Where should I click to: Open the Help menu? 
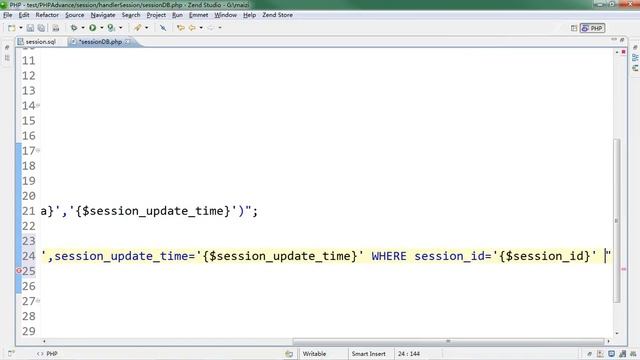[249, 15]
